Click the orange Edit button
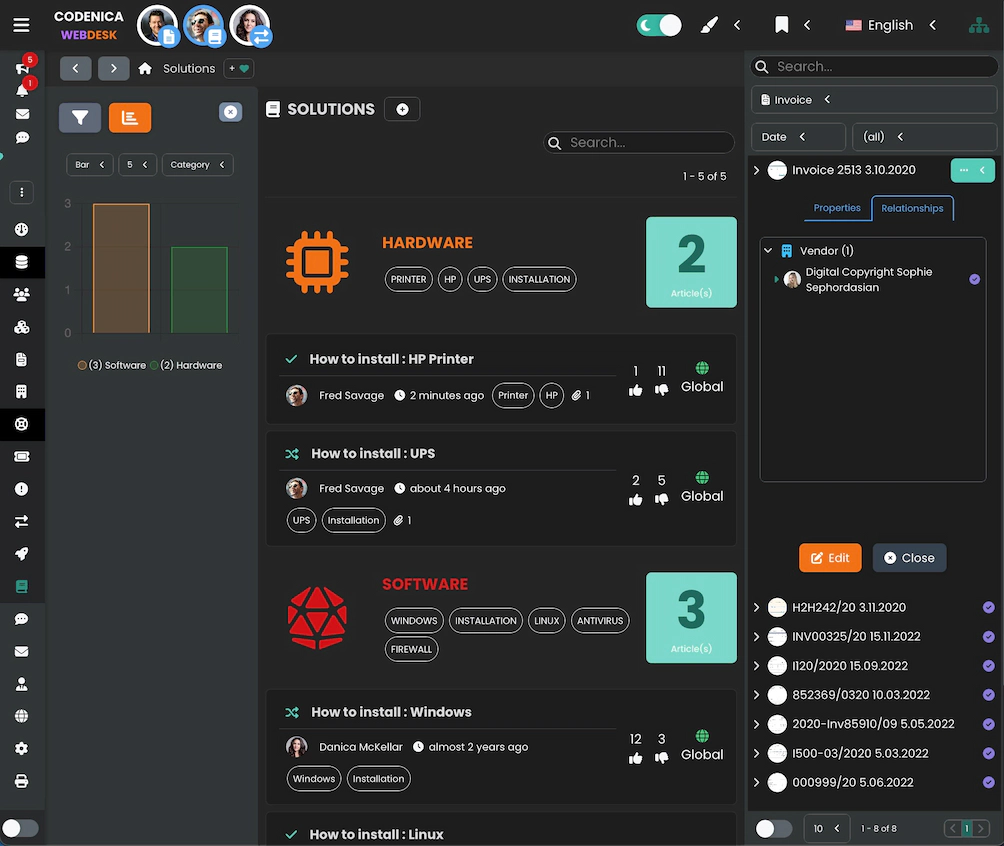 830,557
